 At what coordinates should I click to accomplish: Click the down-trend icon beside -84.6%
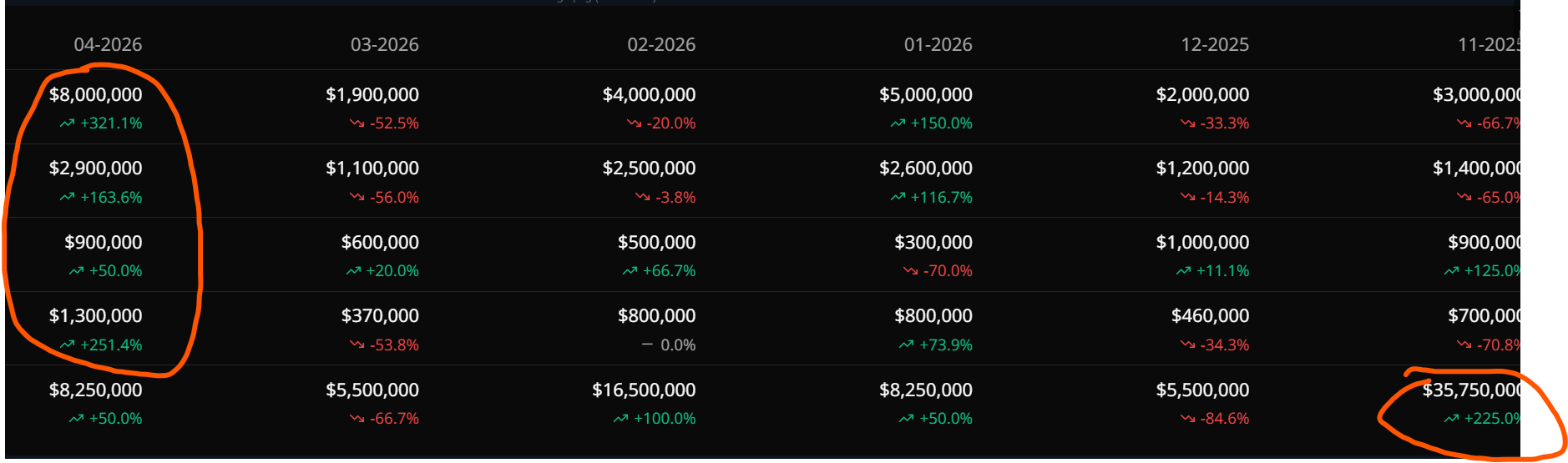(x=1188, y=419)
